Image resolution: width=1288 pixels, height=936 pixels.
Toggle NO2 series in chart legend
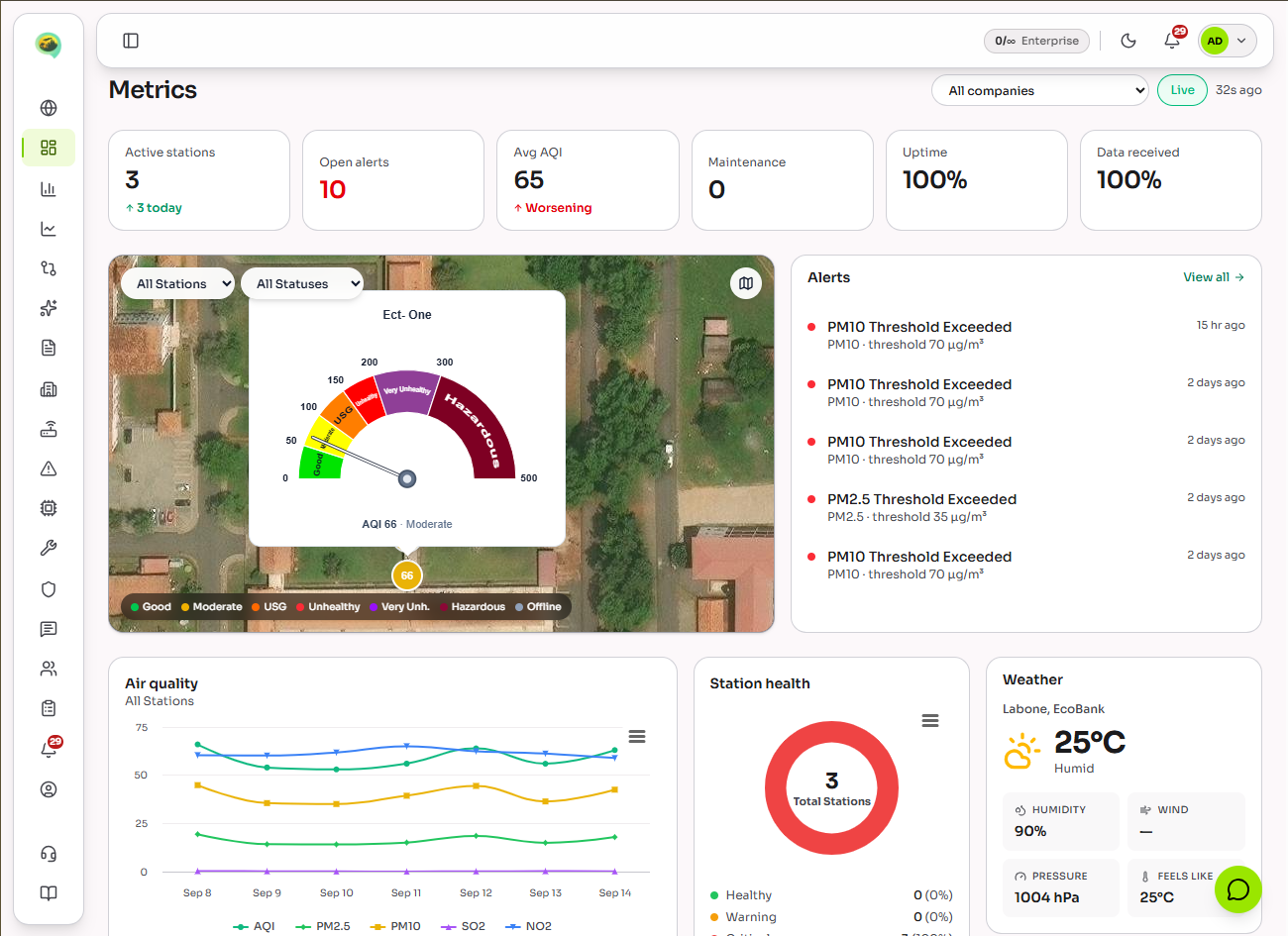tap(528, 926)
